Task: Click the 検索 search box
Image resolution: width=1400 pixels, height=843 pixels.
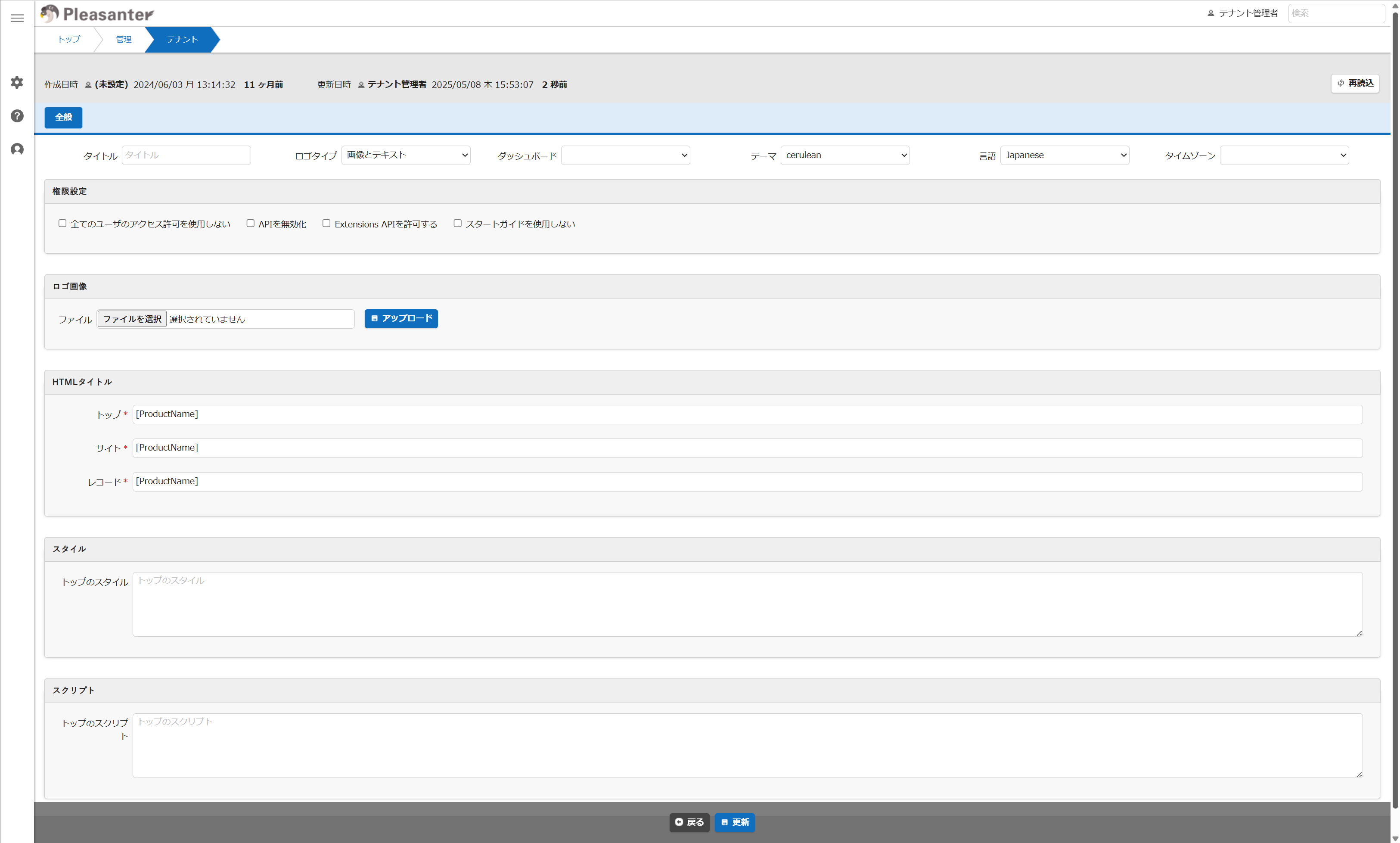Action: tap(1336, 13)
